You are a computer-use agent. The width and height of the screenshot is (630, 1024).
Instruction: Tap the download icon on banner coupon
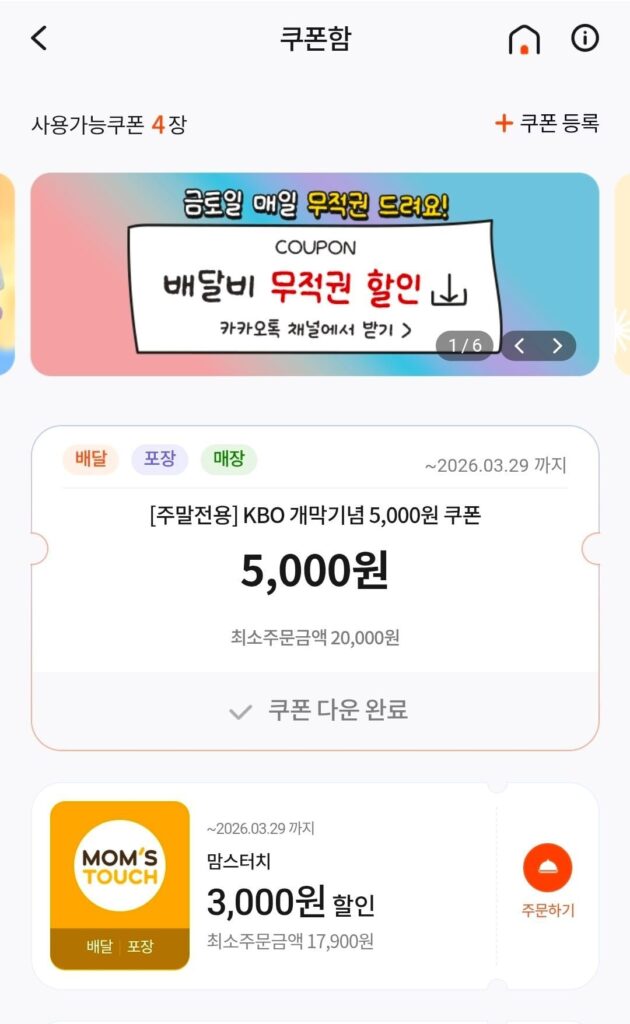coord(449,289)
